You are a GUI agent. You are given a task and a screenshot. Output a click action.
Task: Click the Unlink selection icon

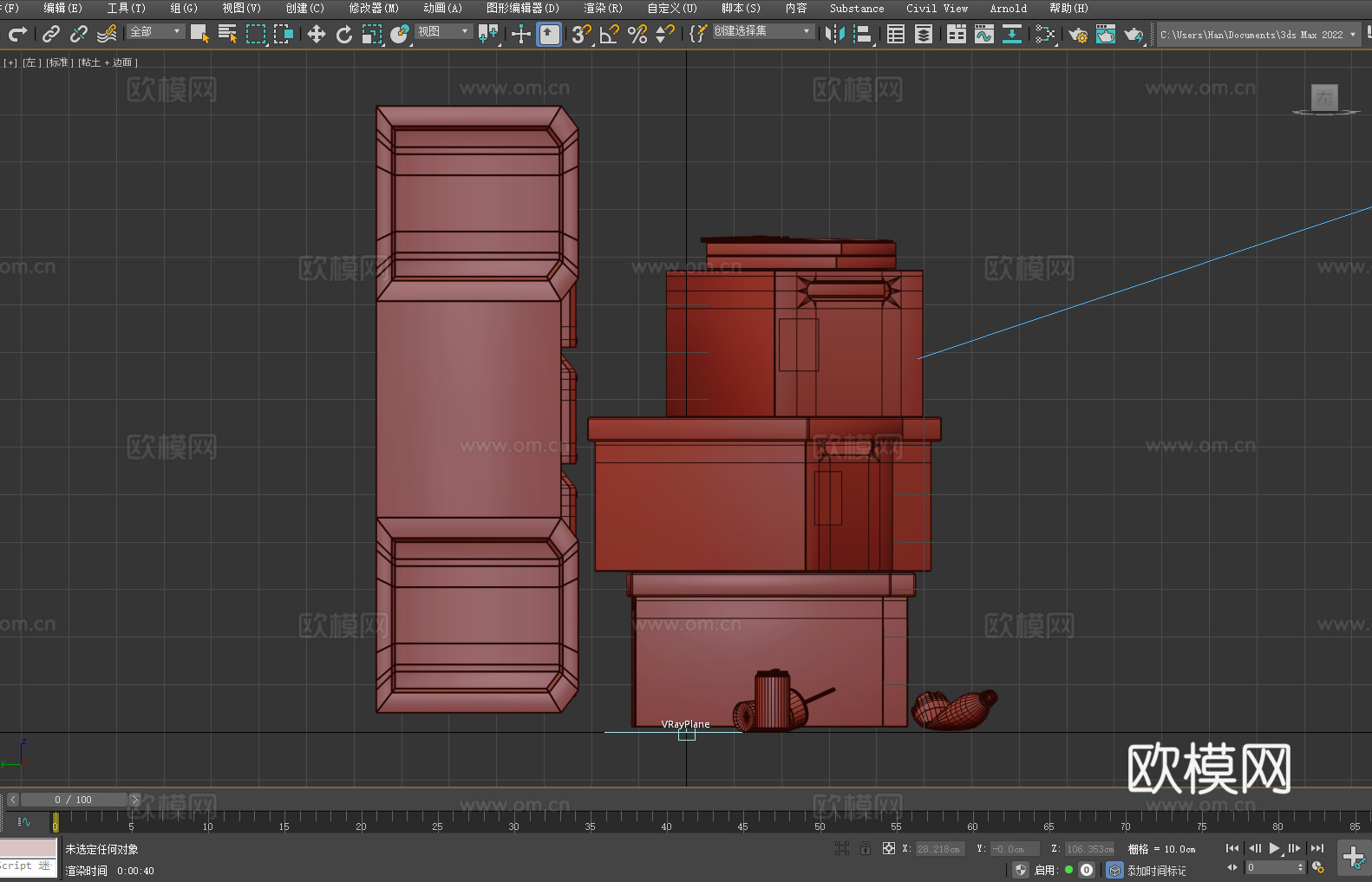click(79, 34)
